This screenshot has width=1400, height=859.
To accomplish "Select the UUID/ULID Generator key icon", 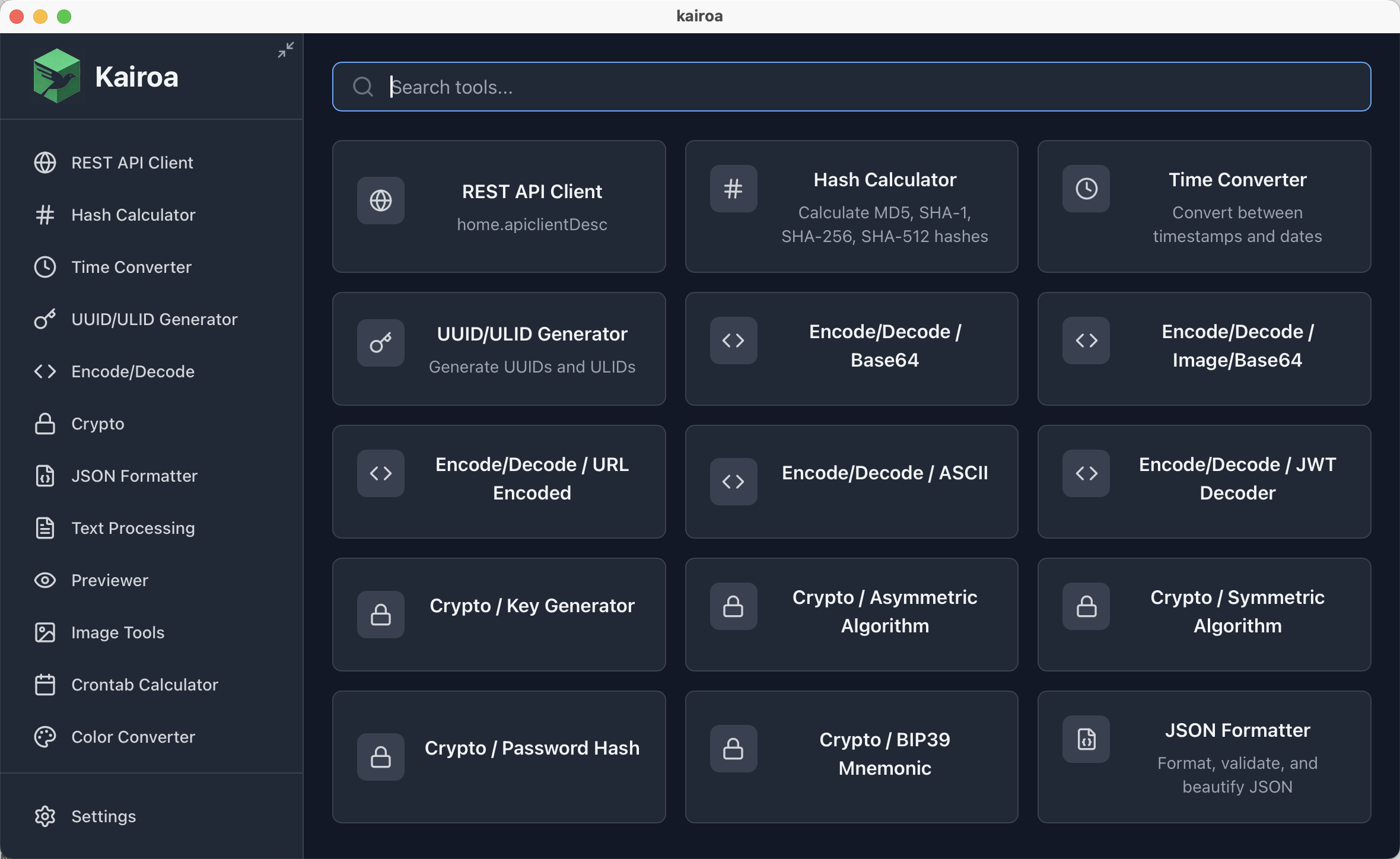I will point(45,319).
